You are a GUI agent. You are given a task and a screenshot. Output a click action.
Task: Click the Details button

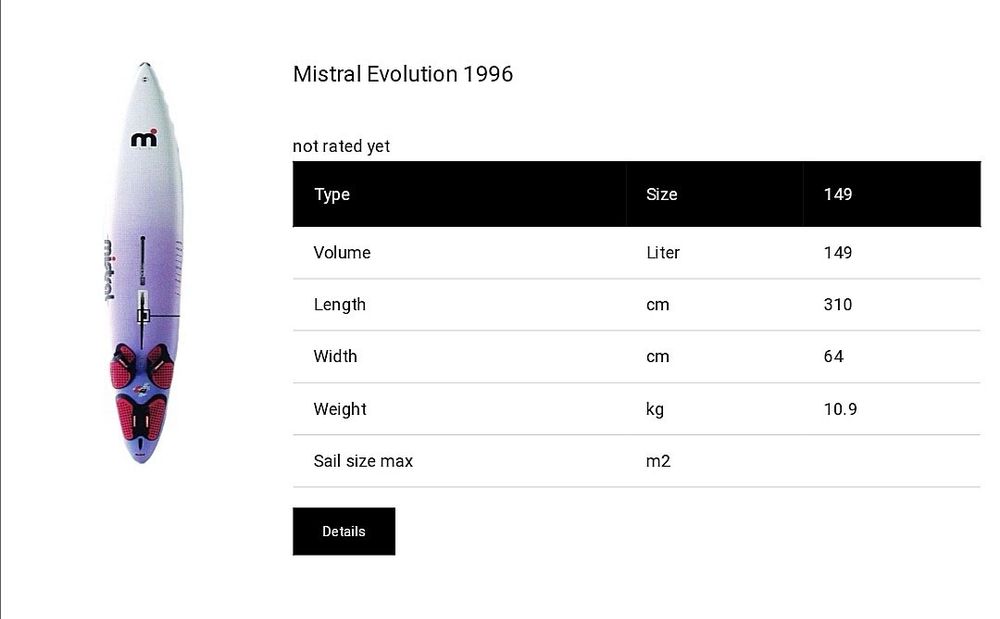coord(343,531)
